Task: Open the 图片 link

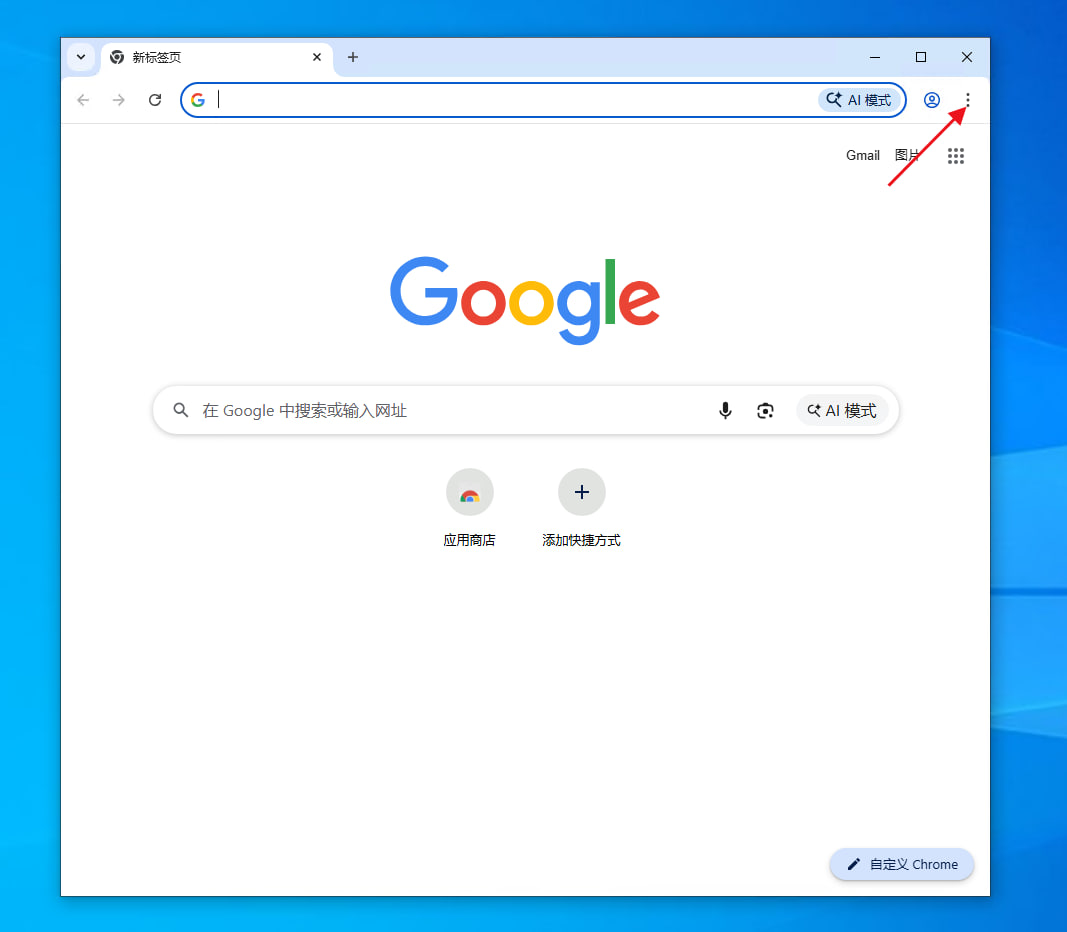Action: click(x=907, y=155)
